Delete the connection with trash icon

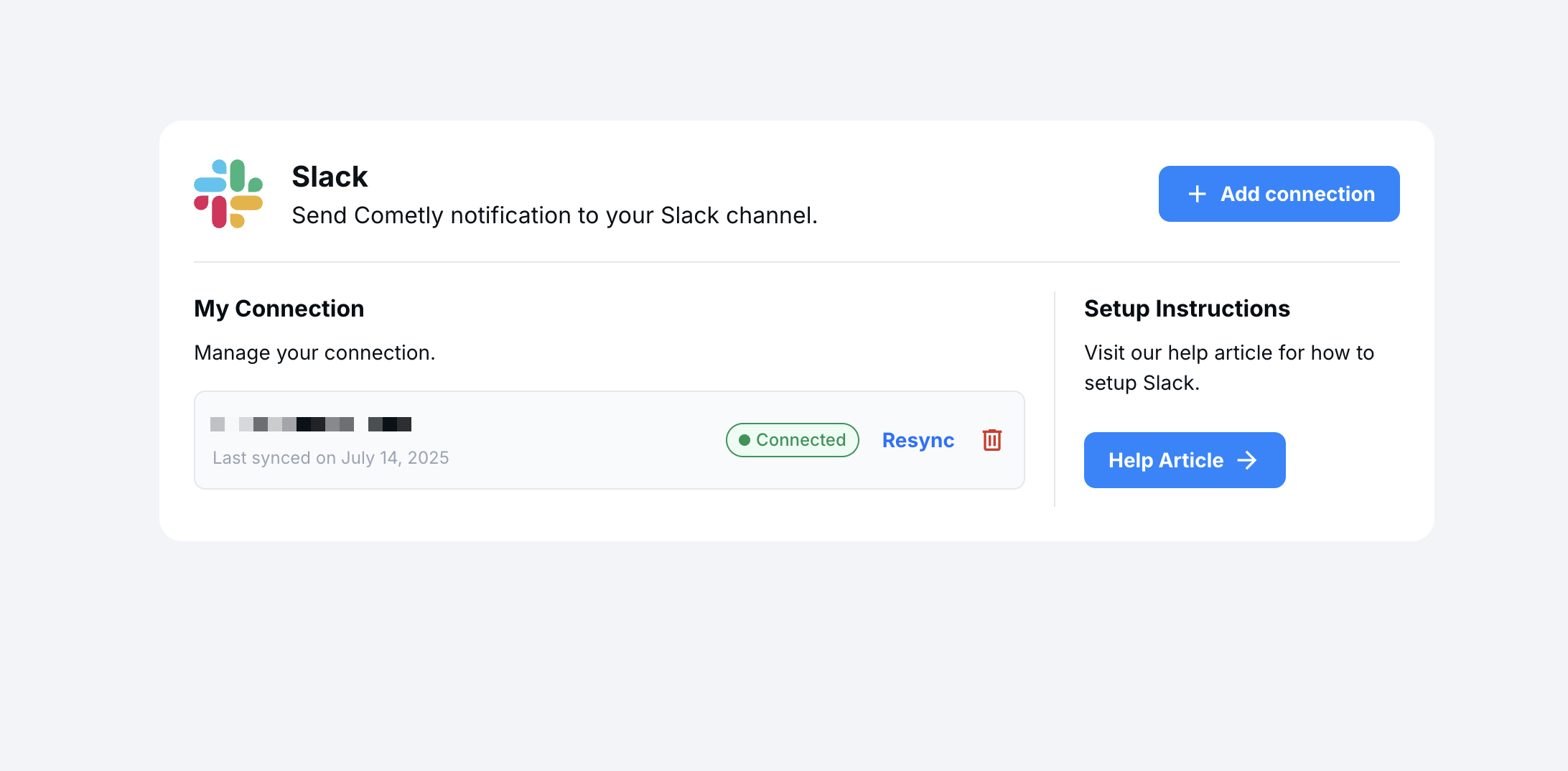click(x=992, y=440)
